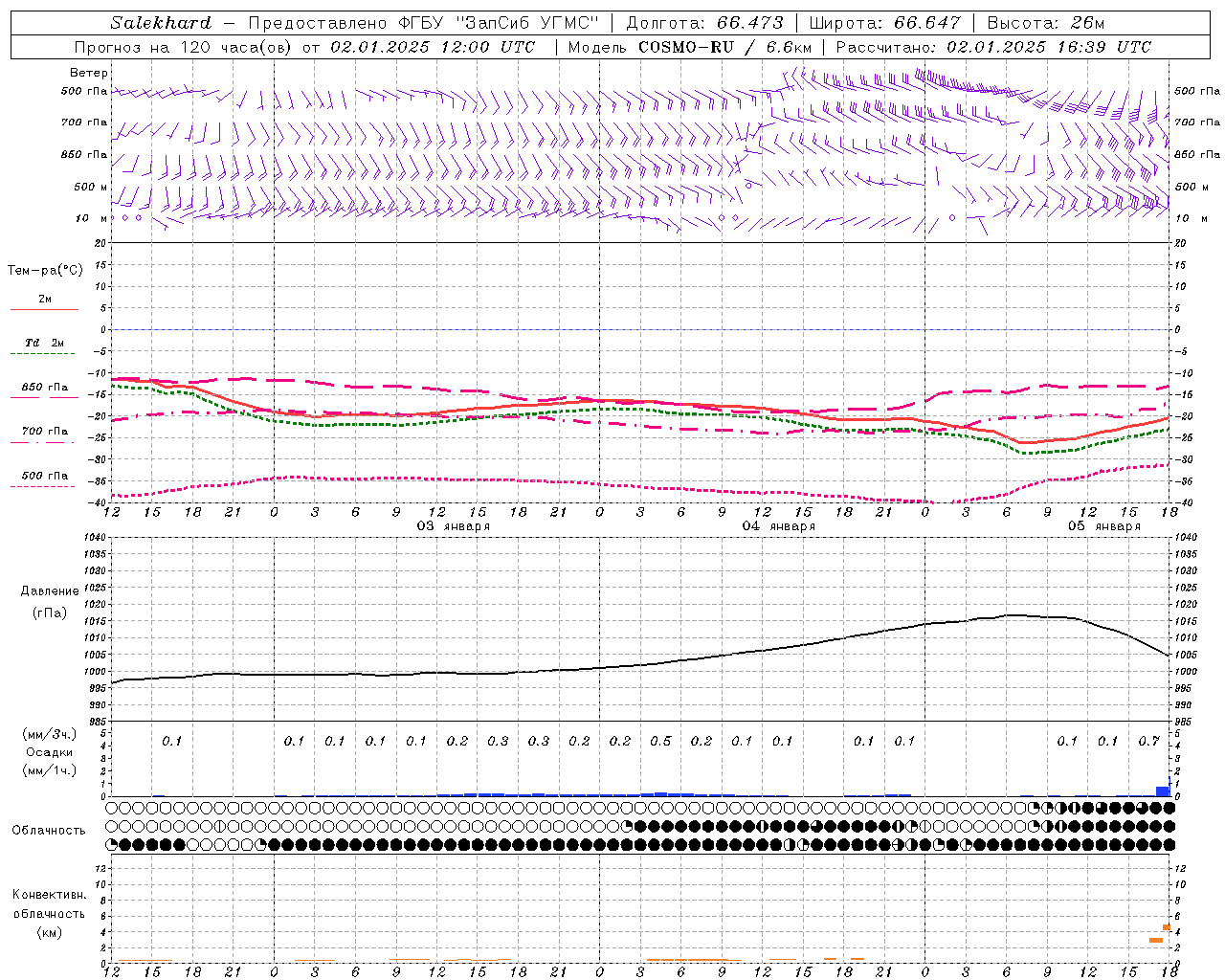Select the latitude value 'Широта: 66.647'
The image size is (1225, 980).
pos(884,23)
